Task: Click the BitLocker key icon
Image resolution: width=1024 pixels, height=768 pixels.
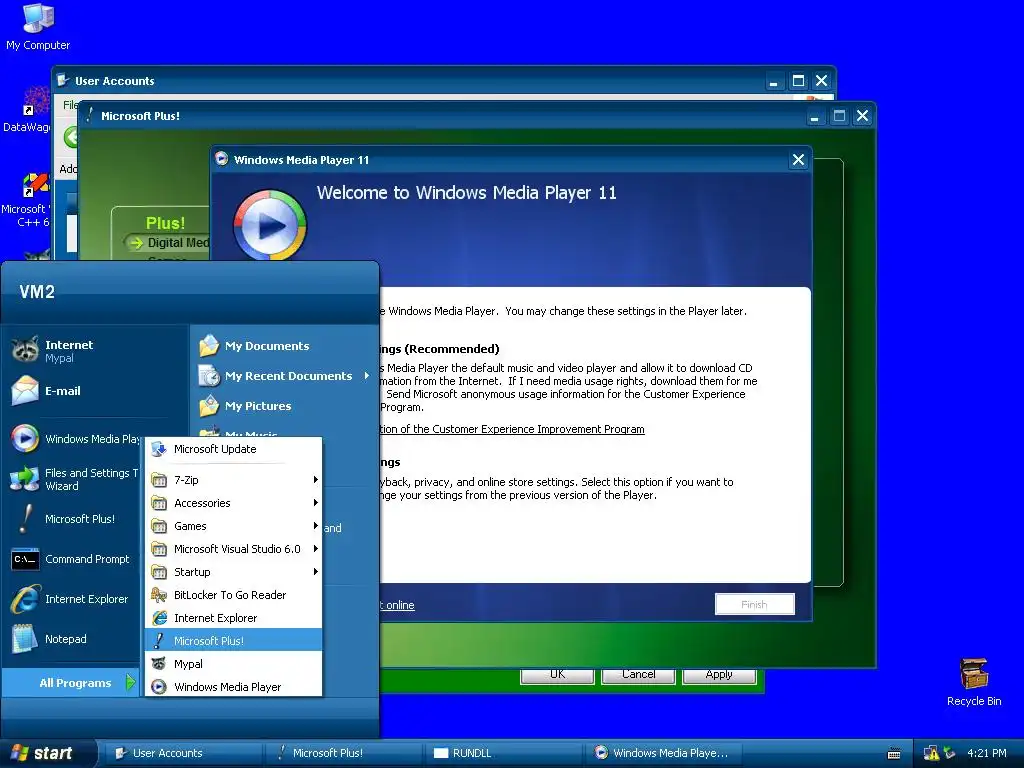Action: click(159, 595)
